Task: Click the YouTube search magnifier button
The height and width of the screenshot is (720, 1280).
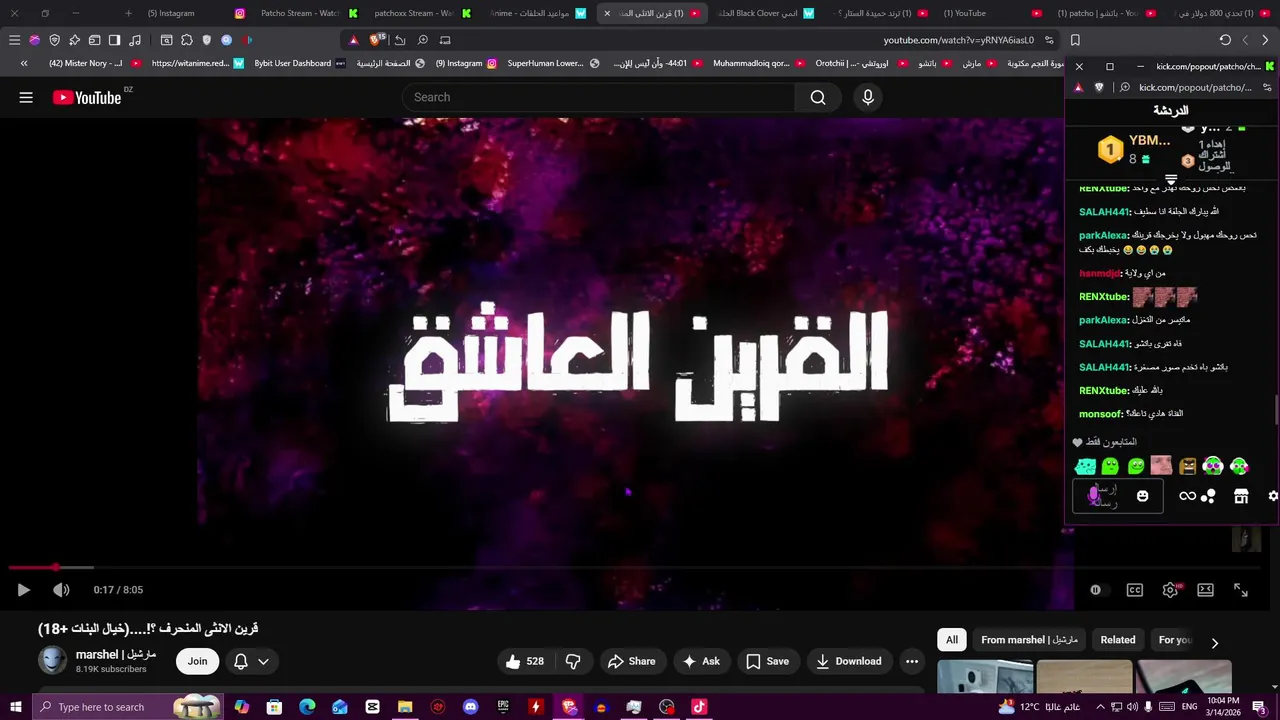Action: pos(818,97)
